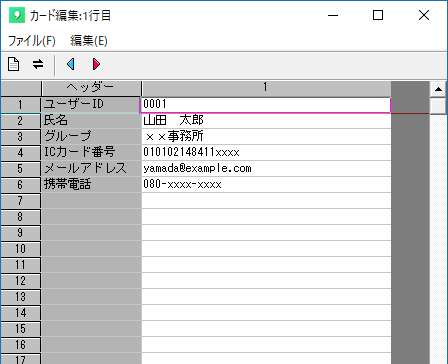Select row number 7 header

(x=21, y=201)
